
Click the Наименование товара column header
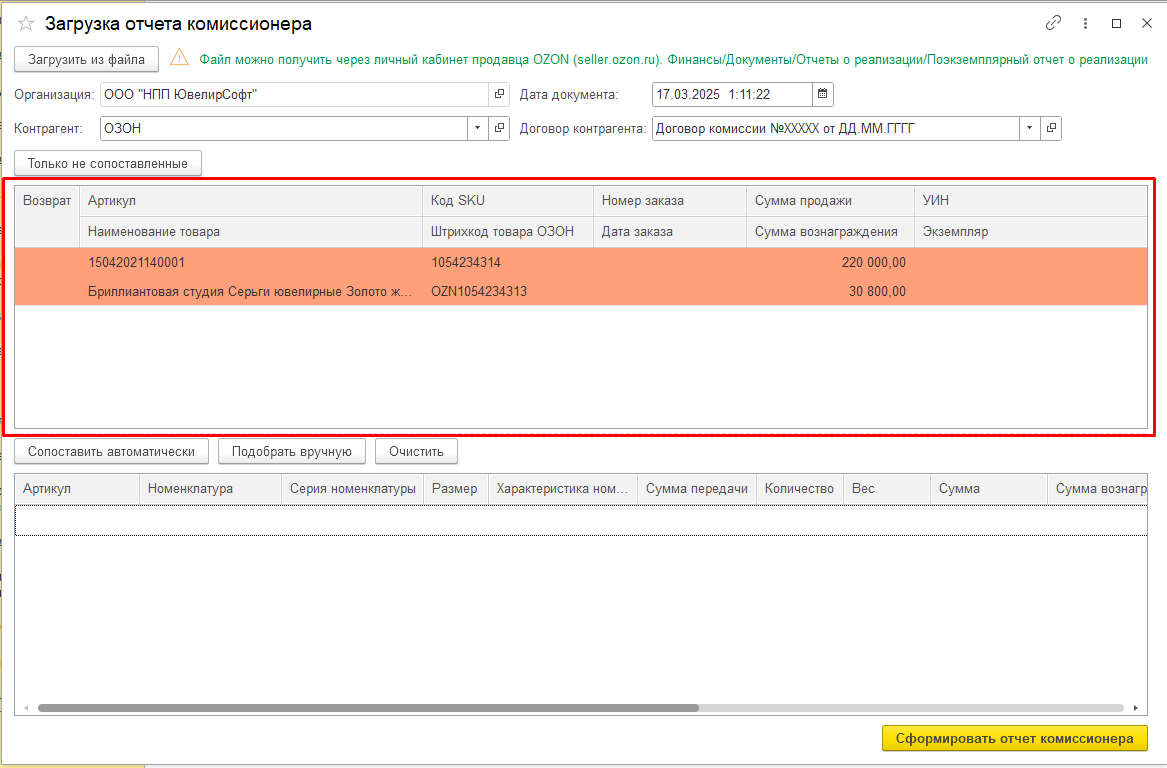(251, 231)
